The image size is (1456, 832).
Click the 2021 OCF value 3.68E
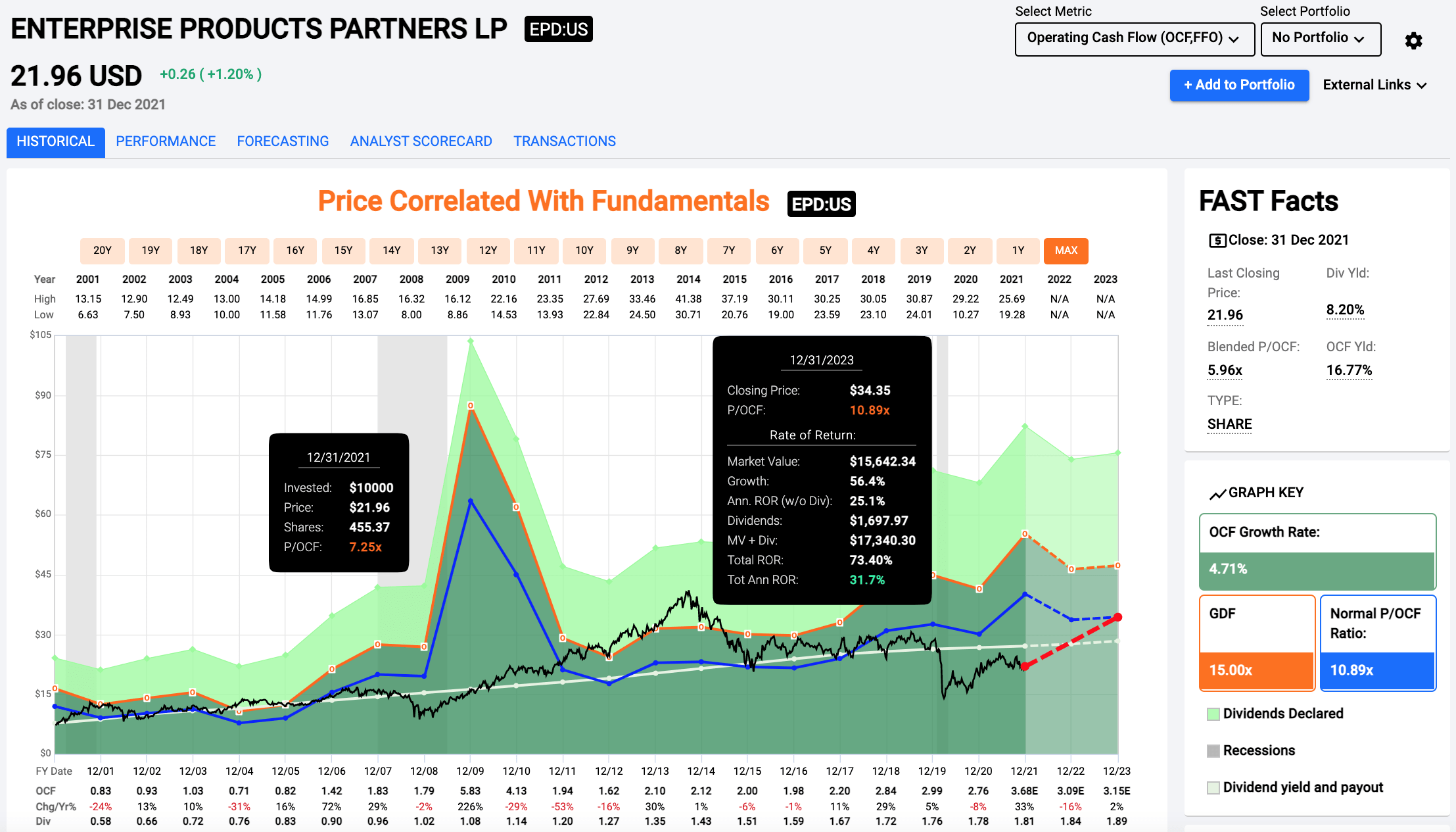(1024, 791)
